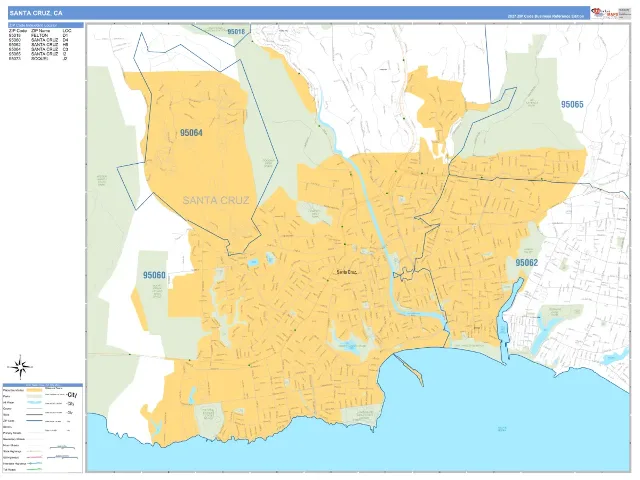
Task: Select the 95064 ZIP code label on map
Action: point(191,133)
